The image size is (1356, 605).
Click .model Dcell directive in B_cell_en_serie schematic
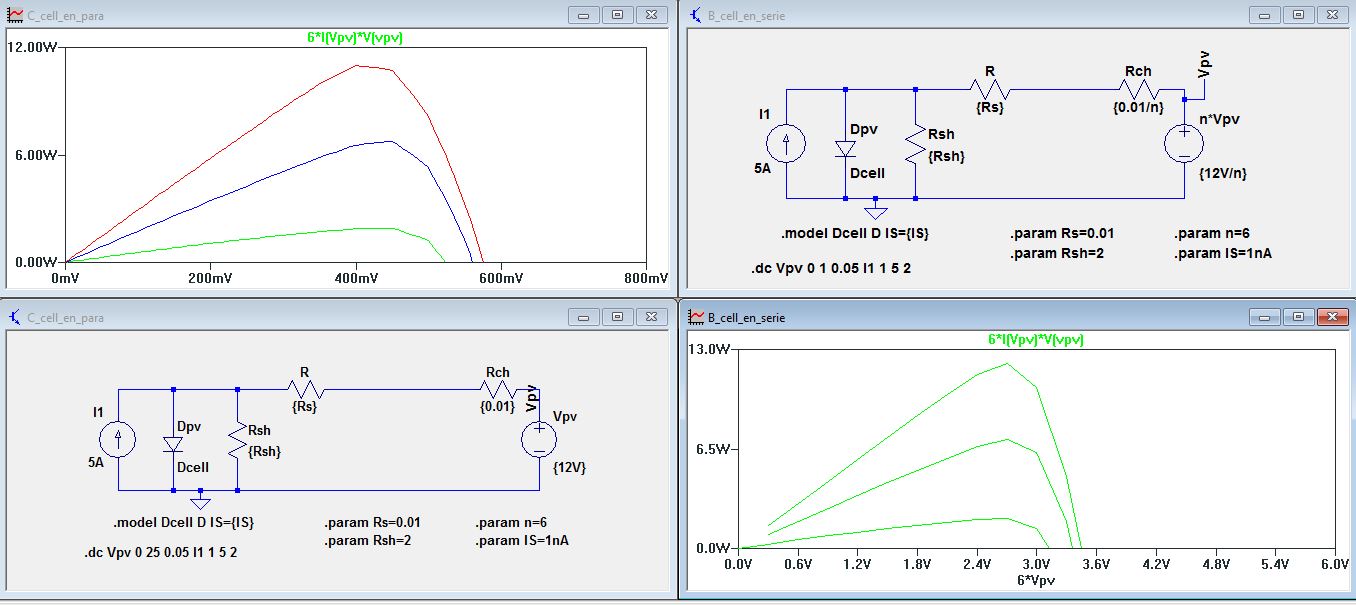(855, 233)
